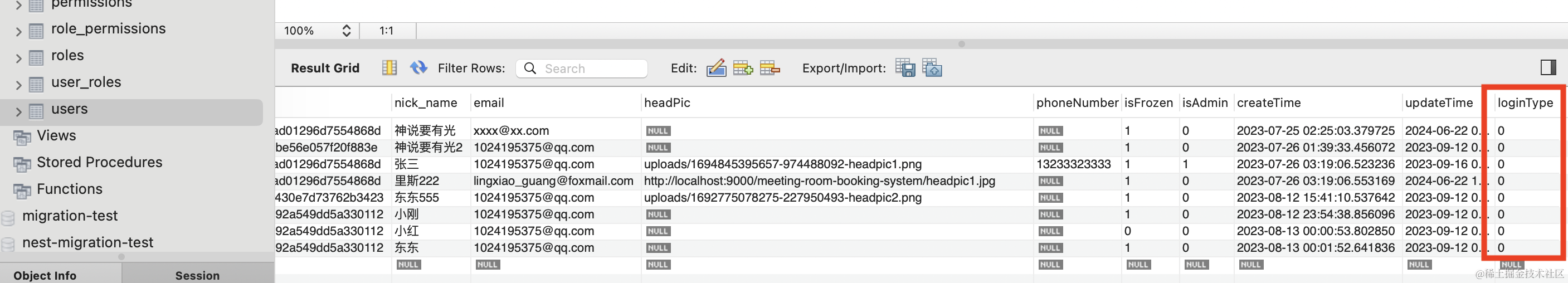Expand the role_permissions table arrow
Screen dimensions: 1568x283
(x=18, y=32)
